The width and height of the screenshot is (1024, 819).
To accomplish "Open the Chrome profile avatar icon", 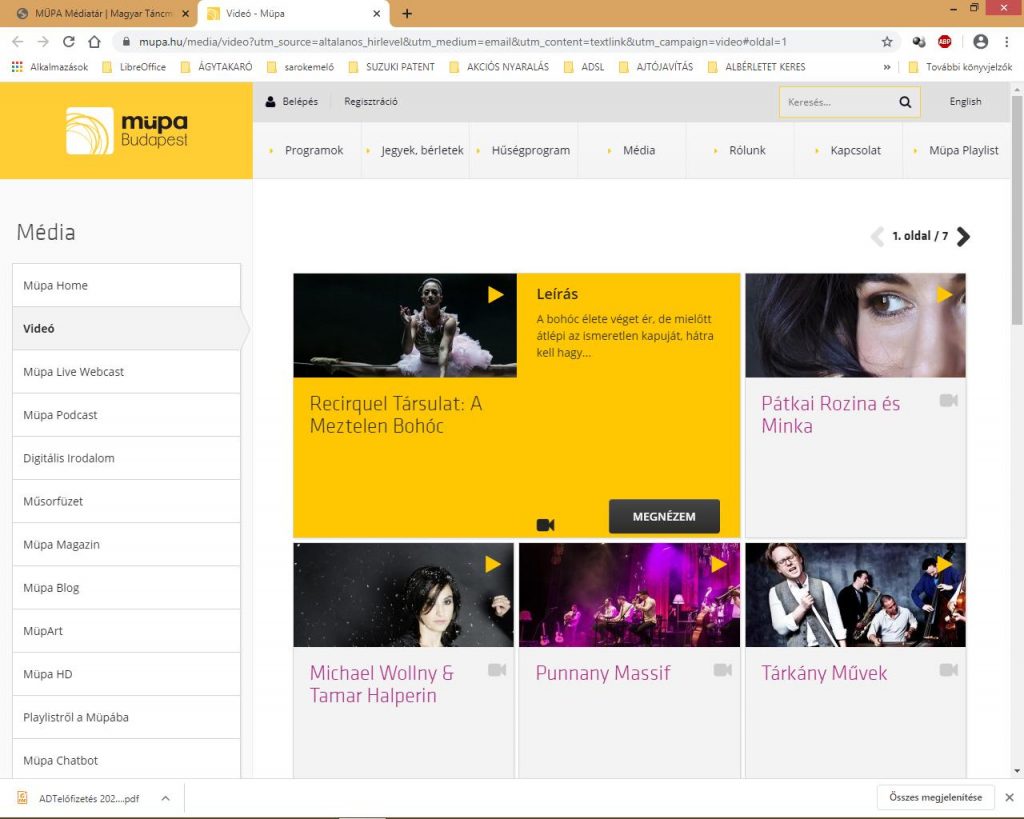I will [x=980, y=42].
